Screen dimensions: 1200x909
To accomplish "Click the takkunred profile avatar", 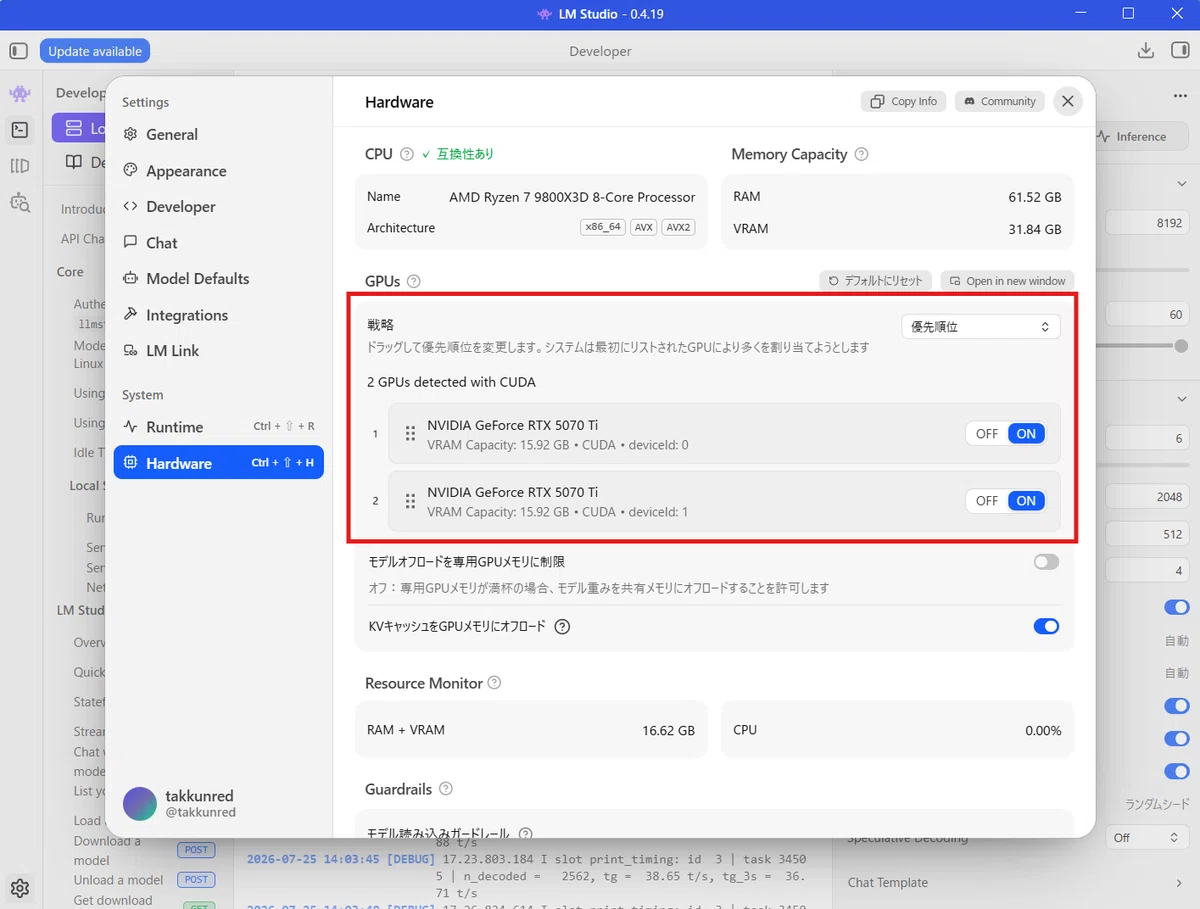I will coord(140,804).
